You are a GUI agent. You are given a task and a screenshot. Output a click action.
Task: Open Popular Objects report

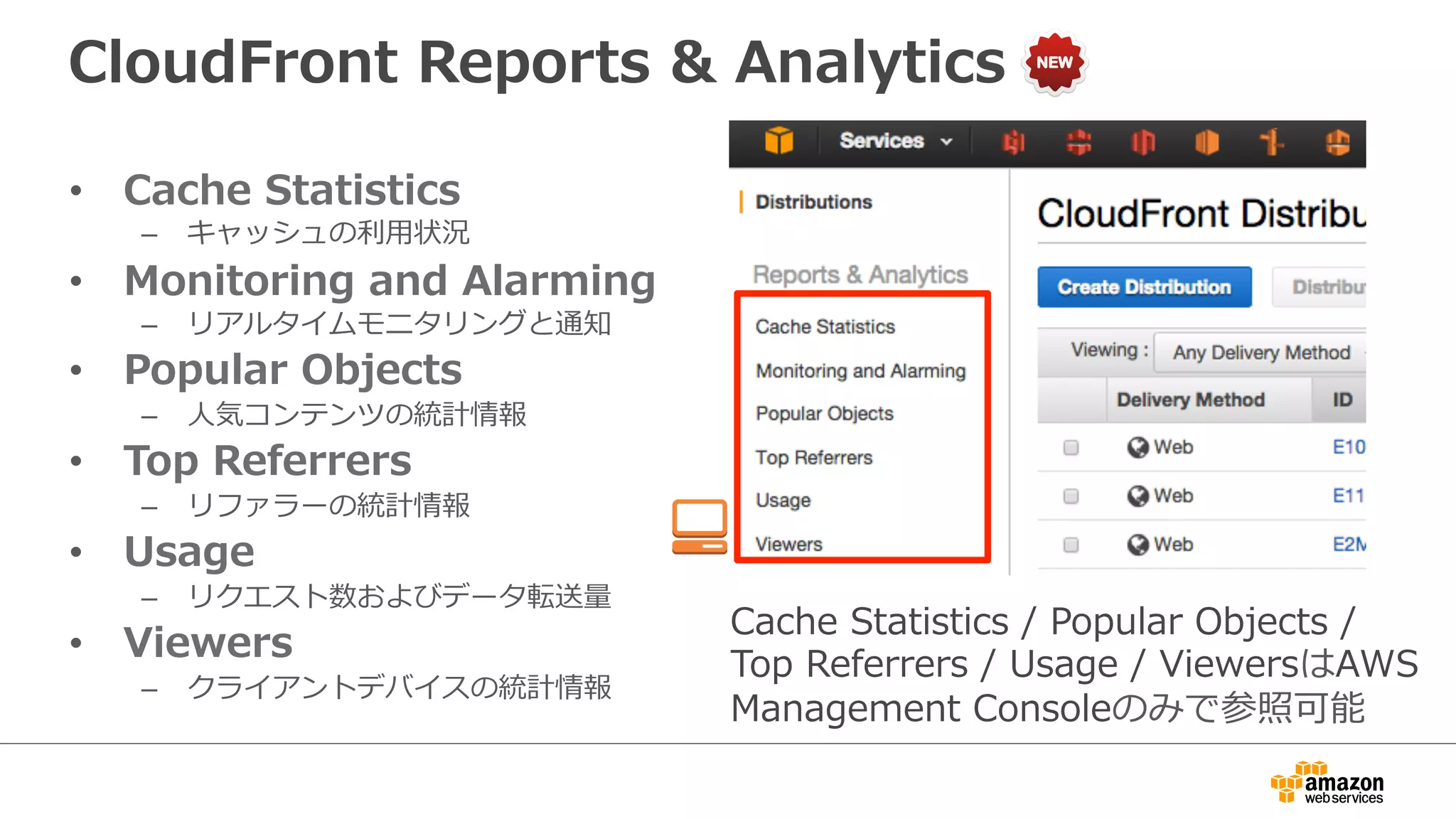tap(824, 414)
